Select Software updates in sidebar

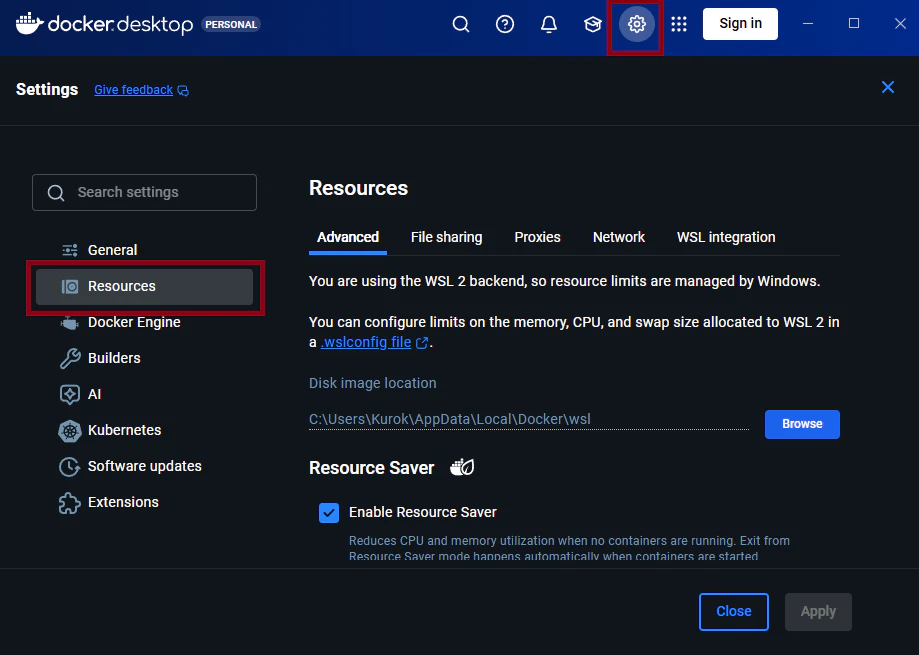tap(144, 466)
